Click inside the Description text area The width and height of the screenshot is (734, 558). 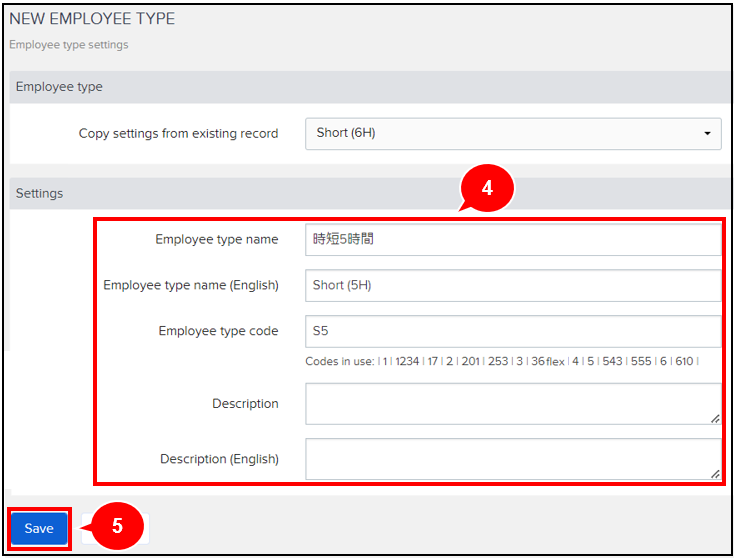pyautogui.click(x=512, y=404)
